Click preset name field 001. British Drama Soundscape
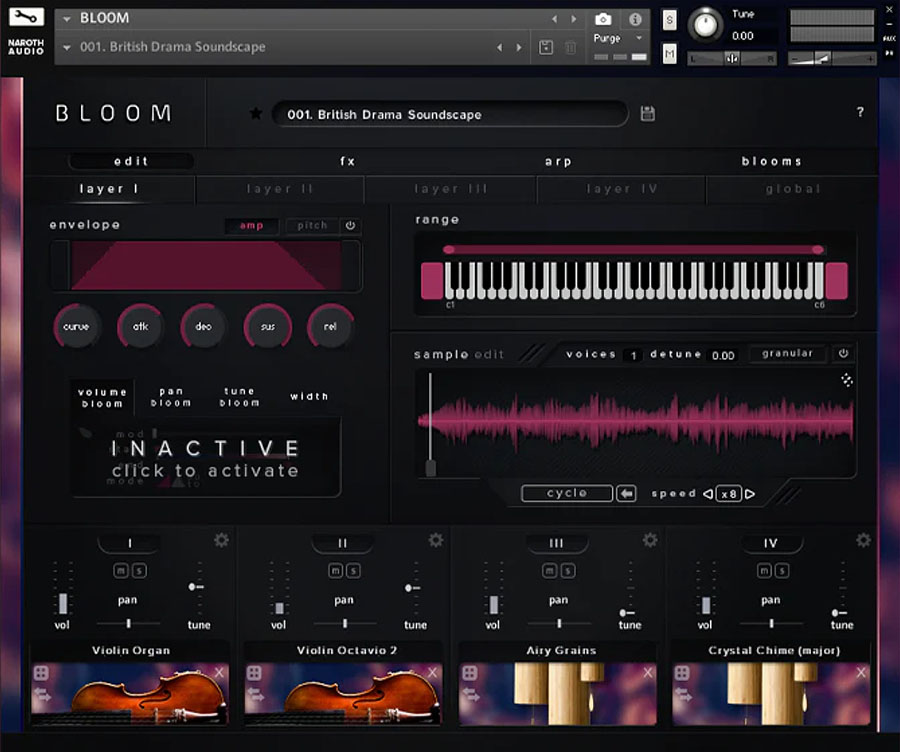The height and width of the screenshot is (752, 900). pyautogui.click(x=450, y=114)
